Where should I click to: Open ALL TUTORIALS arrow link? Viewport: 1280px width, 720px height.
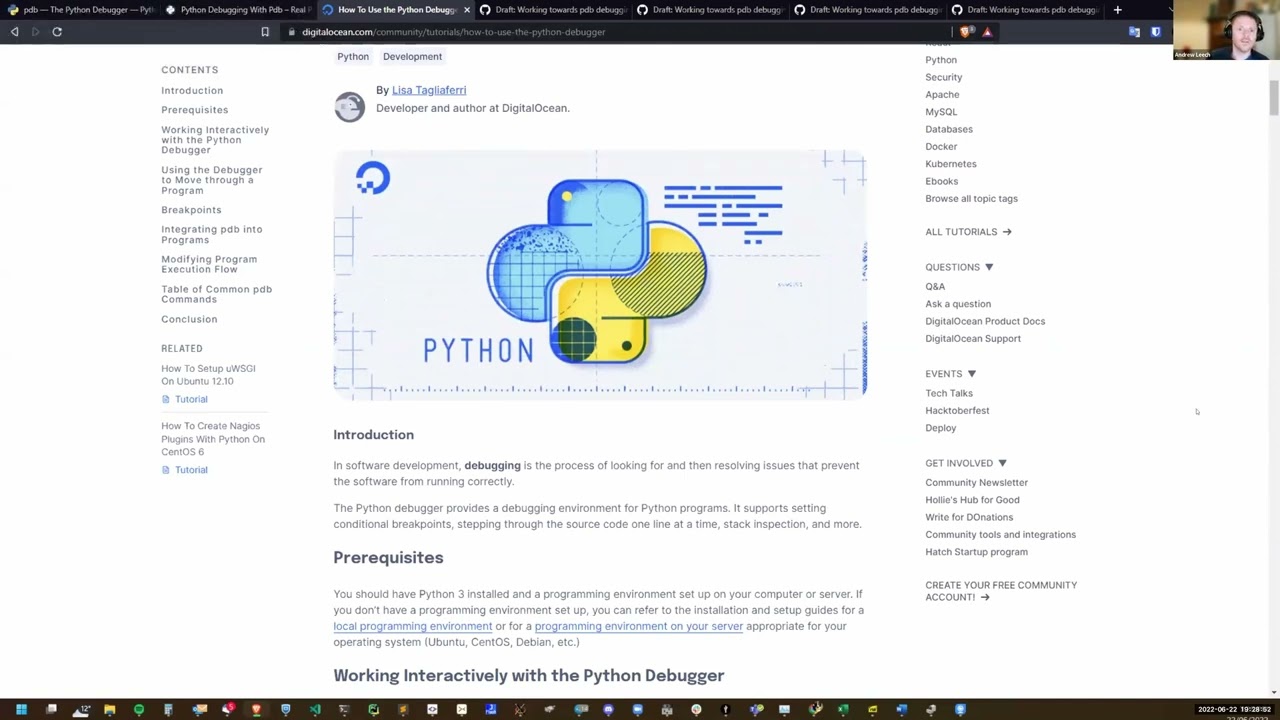968,232
